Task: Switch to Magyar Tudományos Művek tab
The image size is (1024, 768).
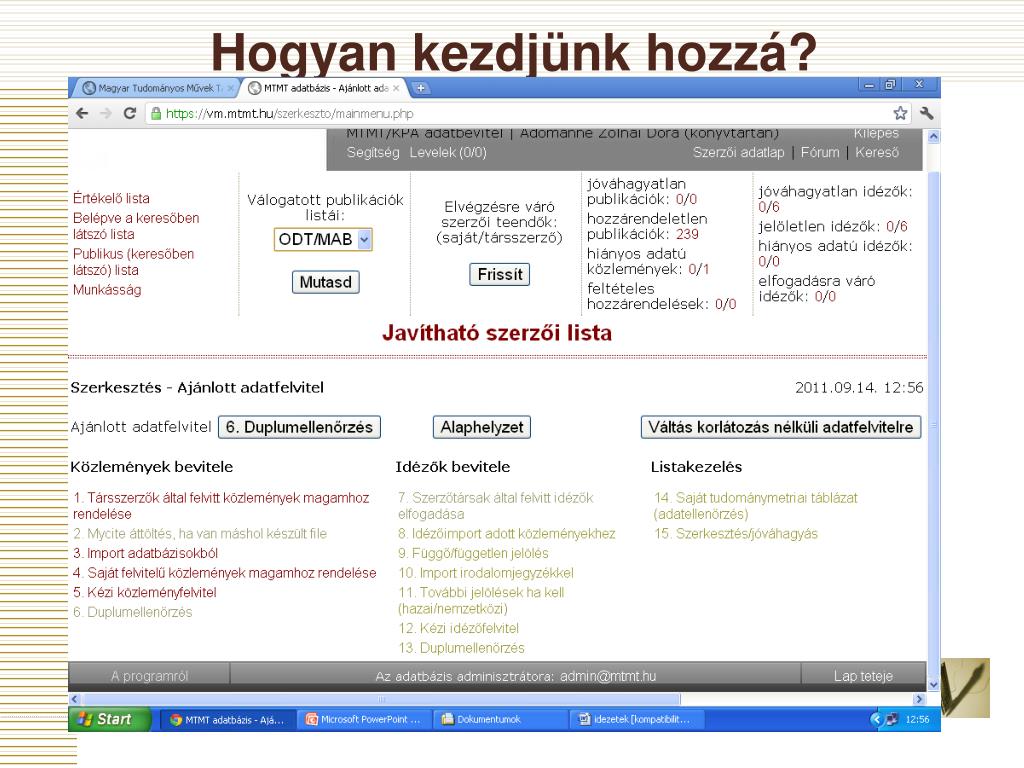Action: click(x=155, y=88)
